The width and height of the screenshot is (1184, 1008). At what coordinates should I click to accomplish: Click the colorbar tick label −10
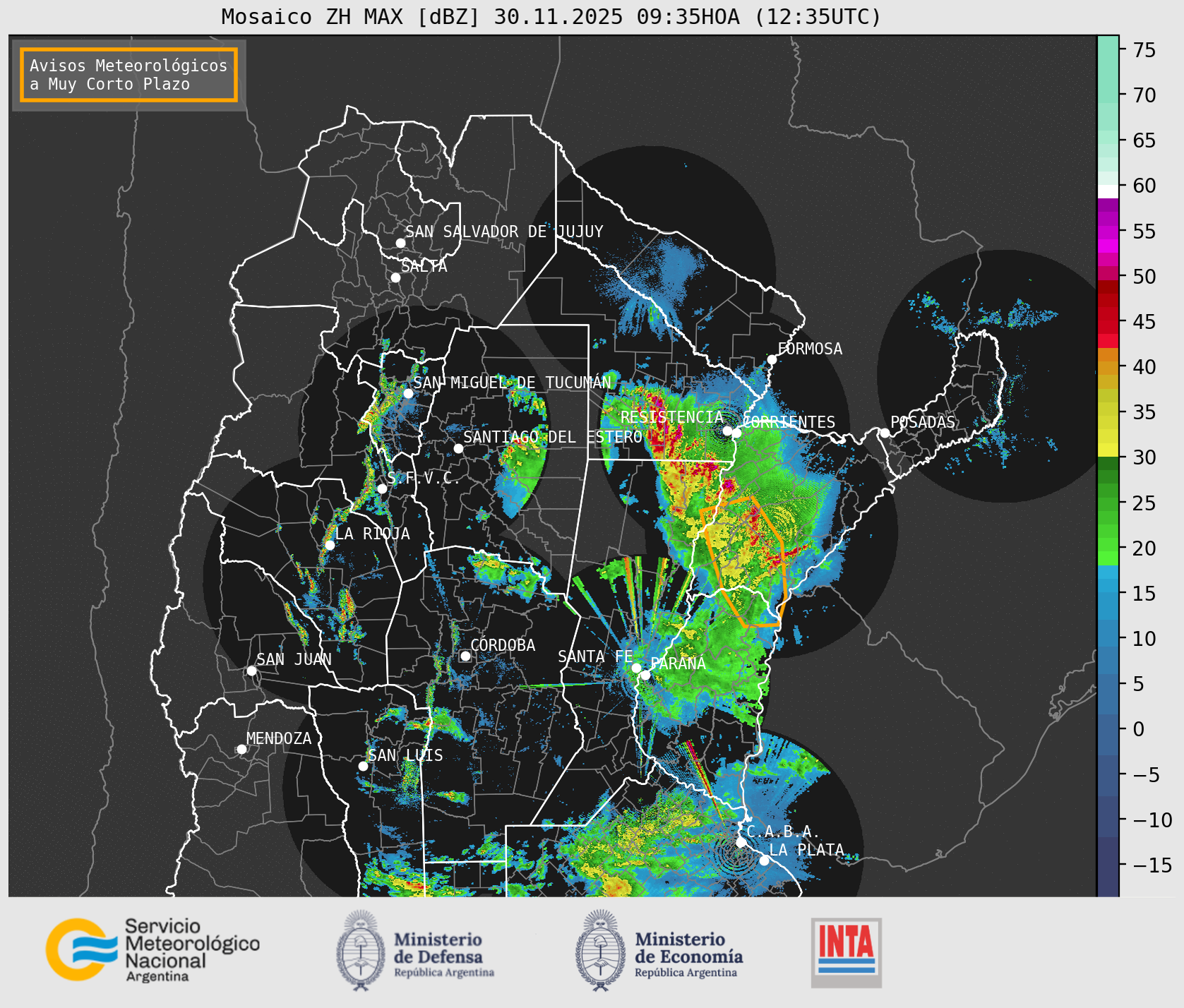[1153, 820]
